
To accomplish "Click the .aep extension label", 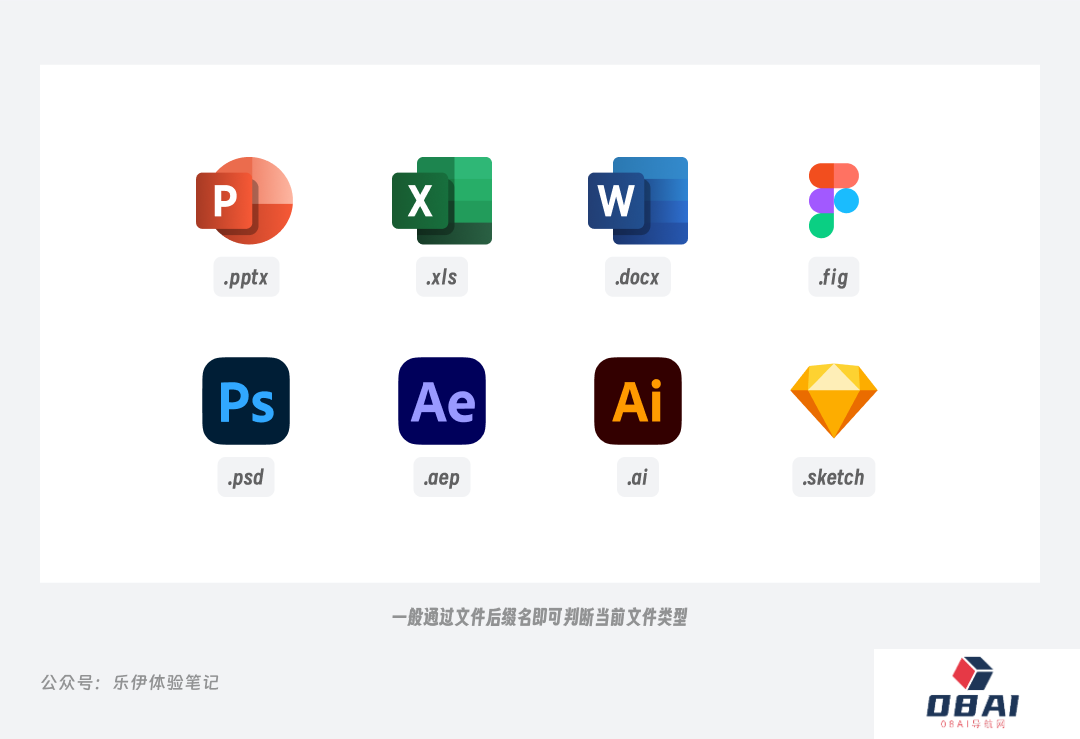I will pyautogui.click(x=442, y=477).
